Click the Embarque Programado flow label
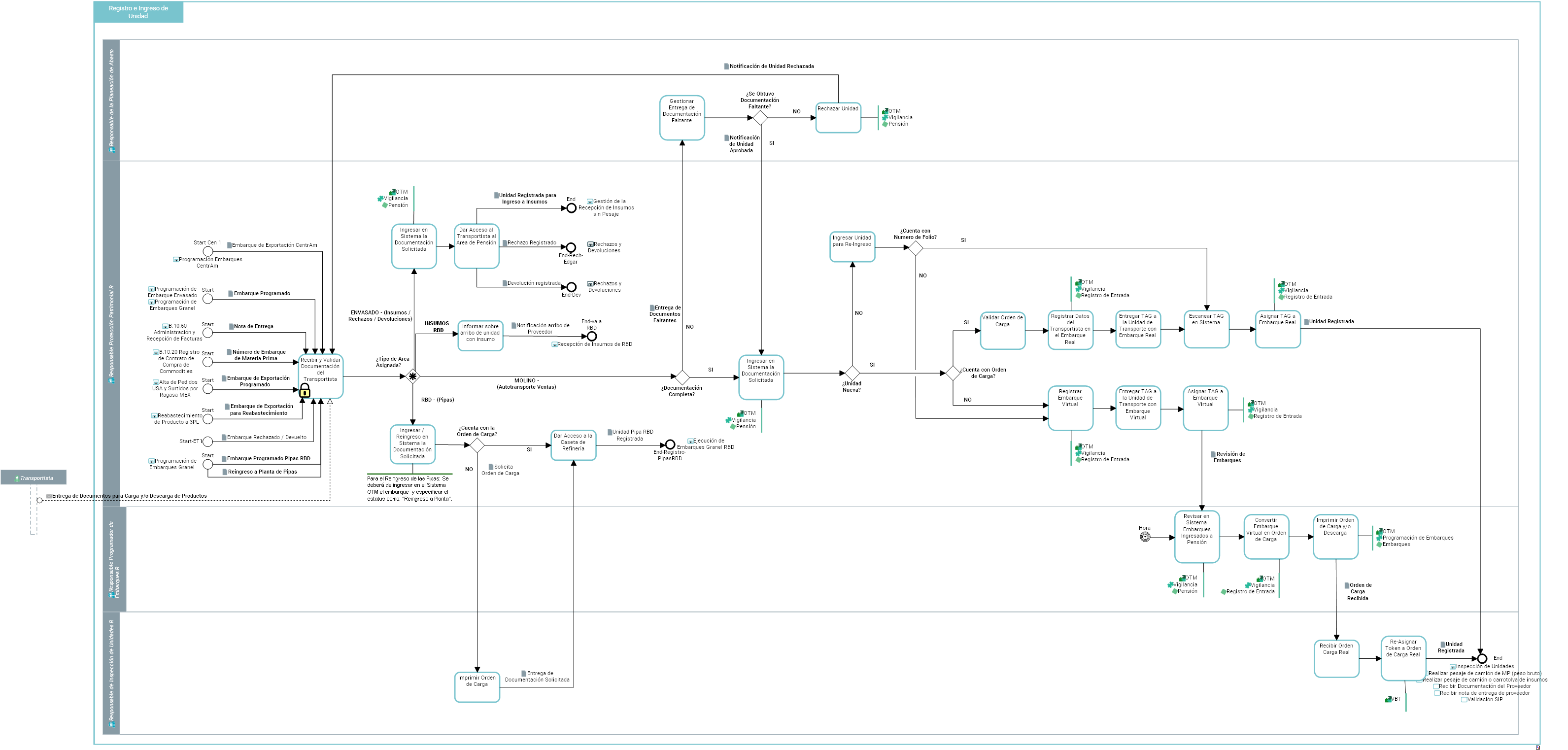 point(262,293)
